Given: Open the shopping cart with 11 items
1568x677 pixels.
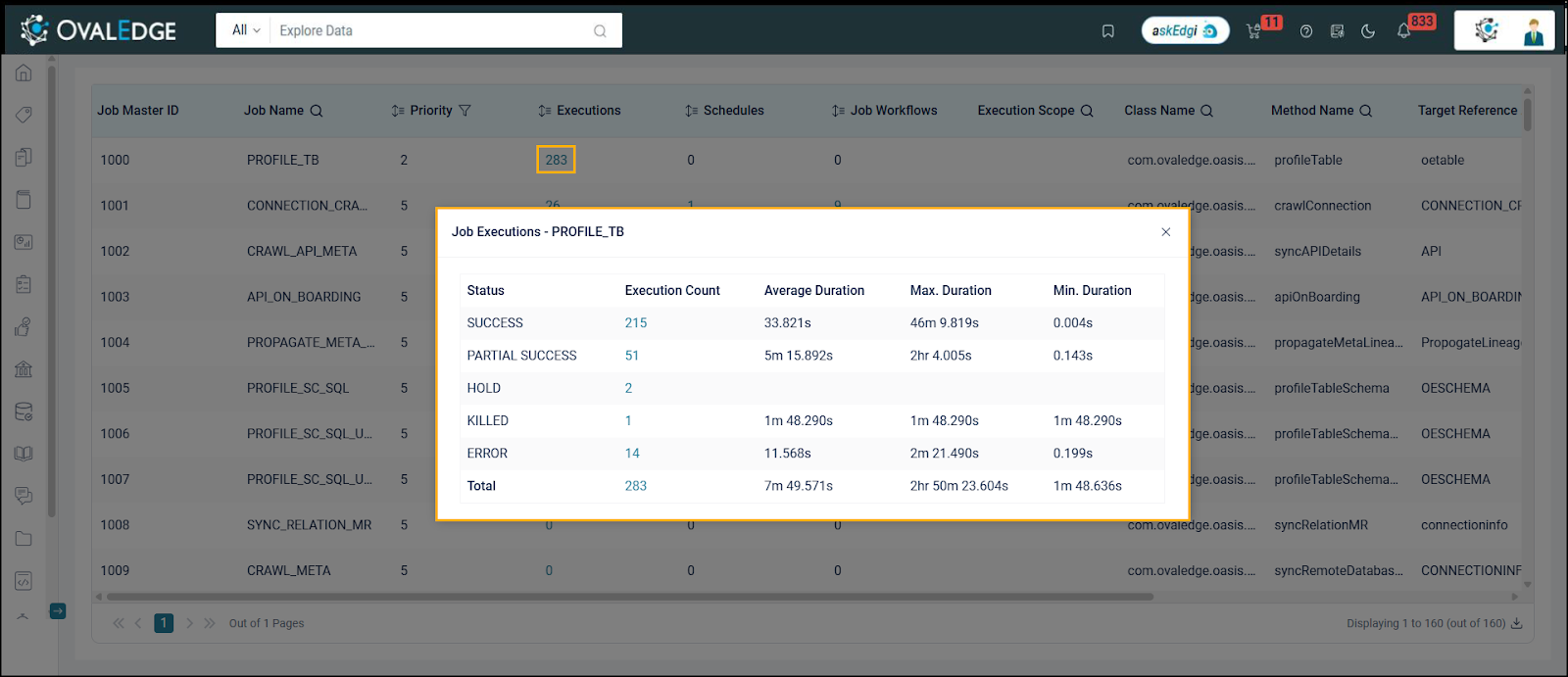Looking at the screenshot, I should click(1253, 31).
